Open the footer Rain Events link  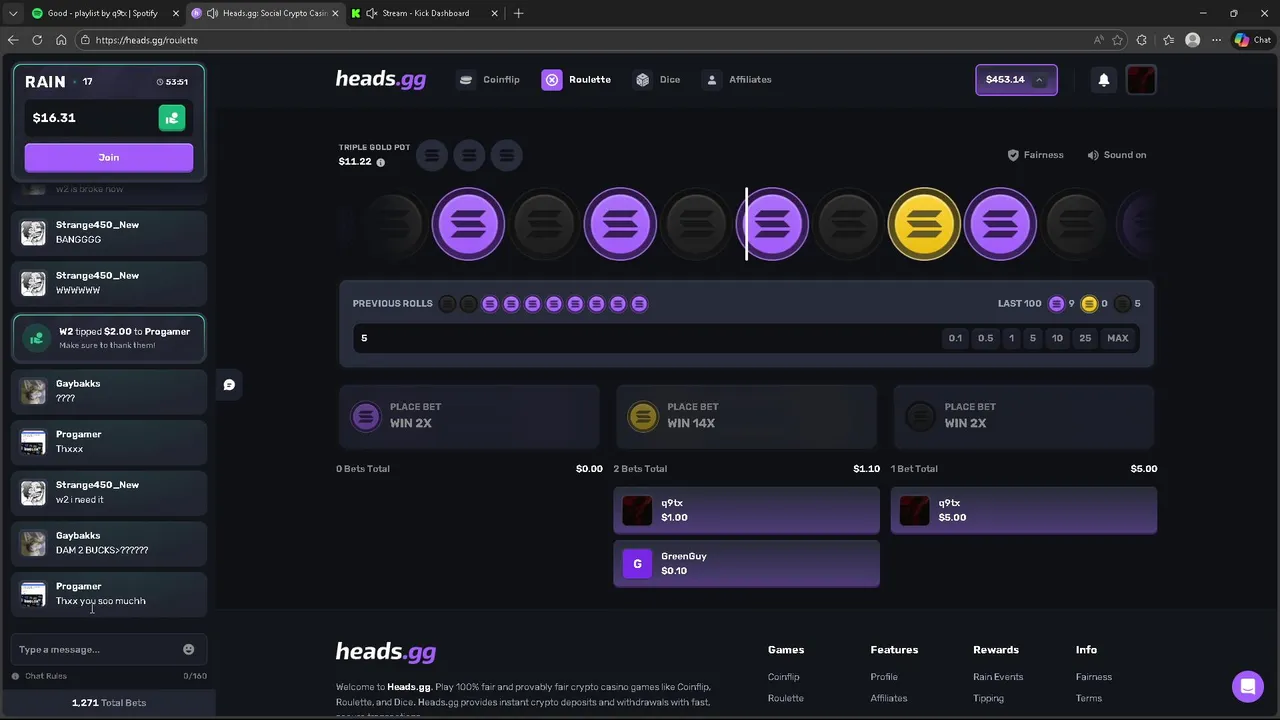point(998,677)
